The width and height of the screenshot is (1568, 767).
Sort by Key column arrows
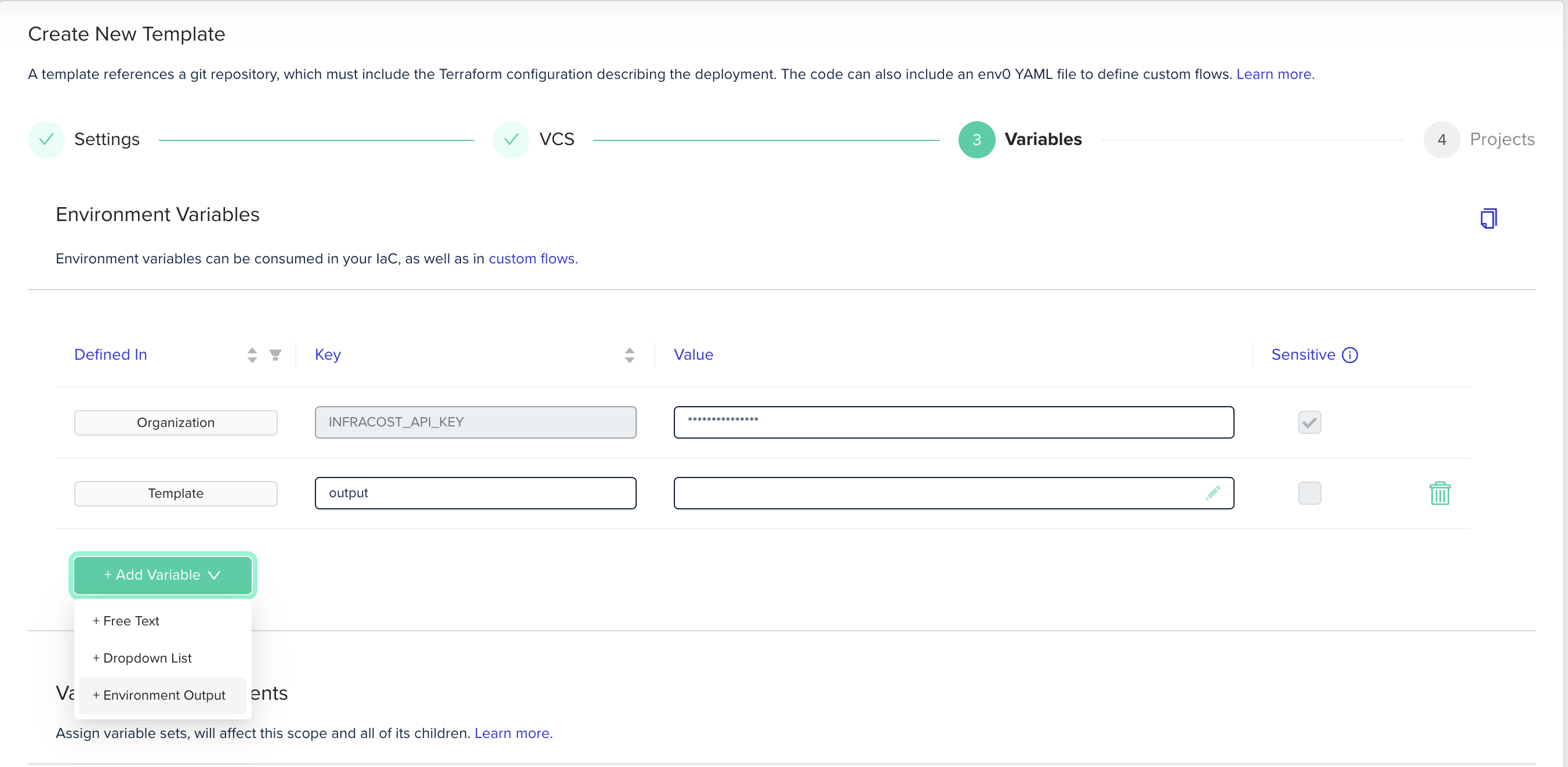(629, 354)
